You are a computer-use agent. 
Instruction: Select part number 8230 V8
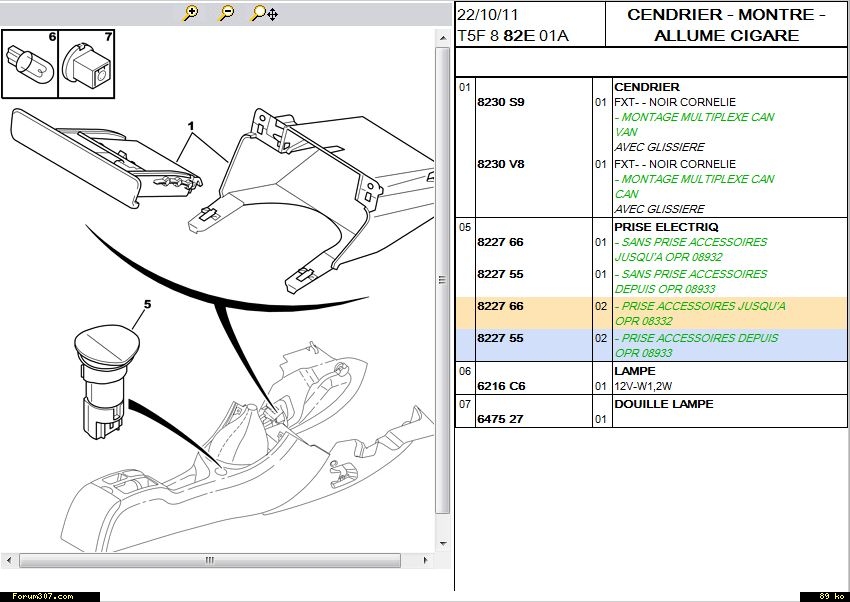500,164
